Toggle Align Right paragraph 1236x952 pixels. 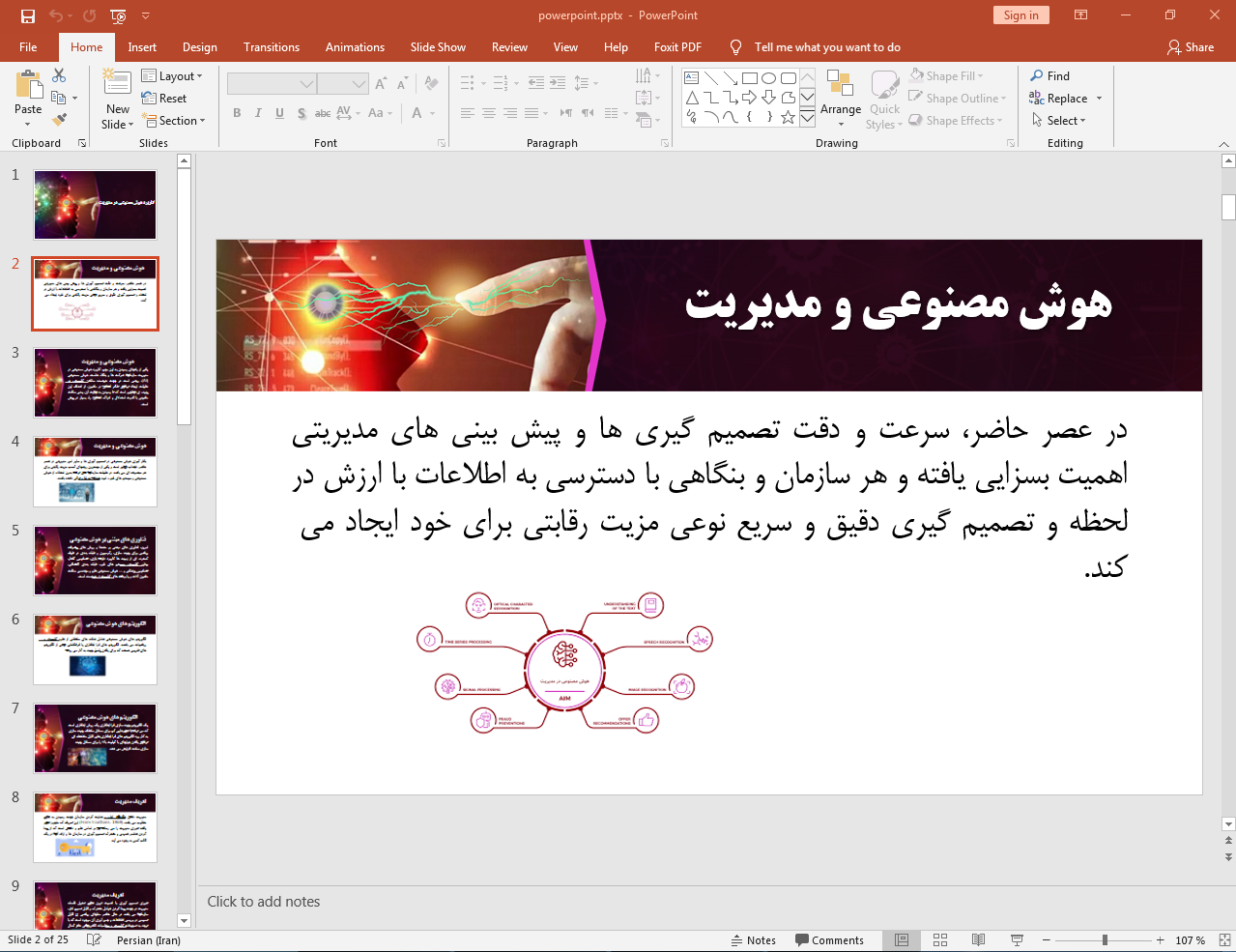[510, 113]
